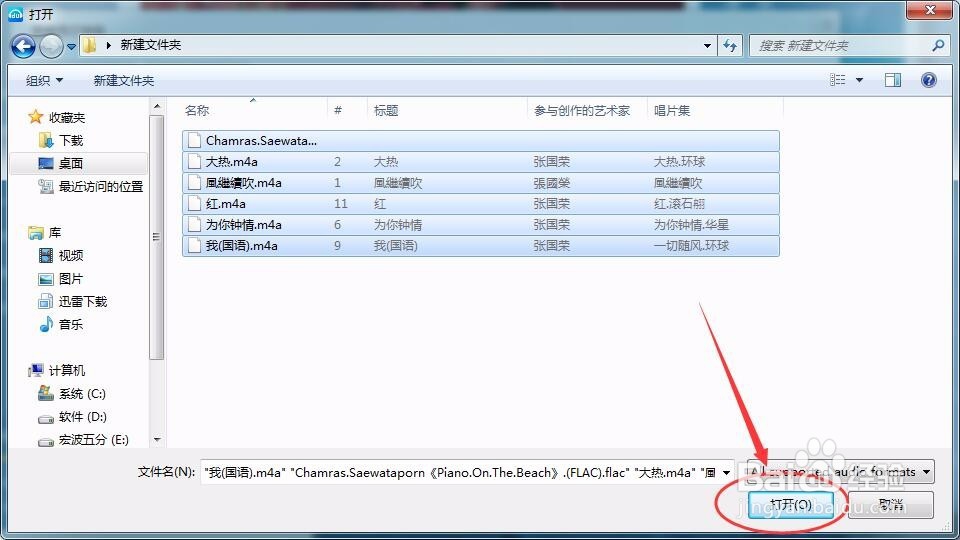Click album cell 为你钟情.华星
960x540 pixels.
click(x=691, y=225)
